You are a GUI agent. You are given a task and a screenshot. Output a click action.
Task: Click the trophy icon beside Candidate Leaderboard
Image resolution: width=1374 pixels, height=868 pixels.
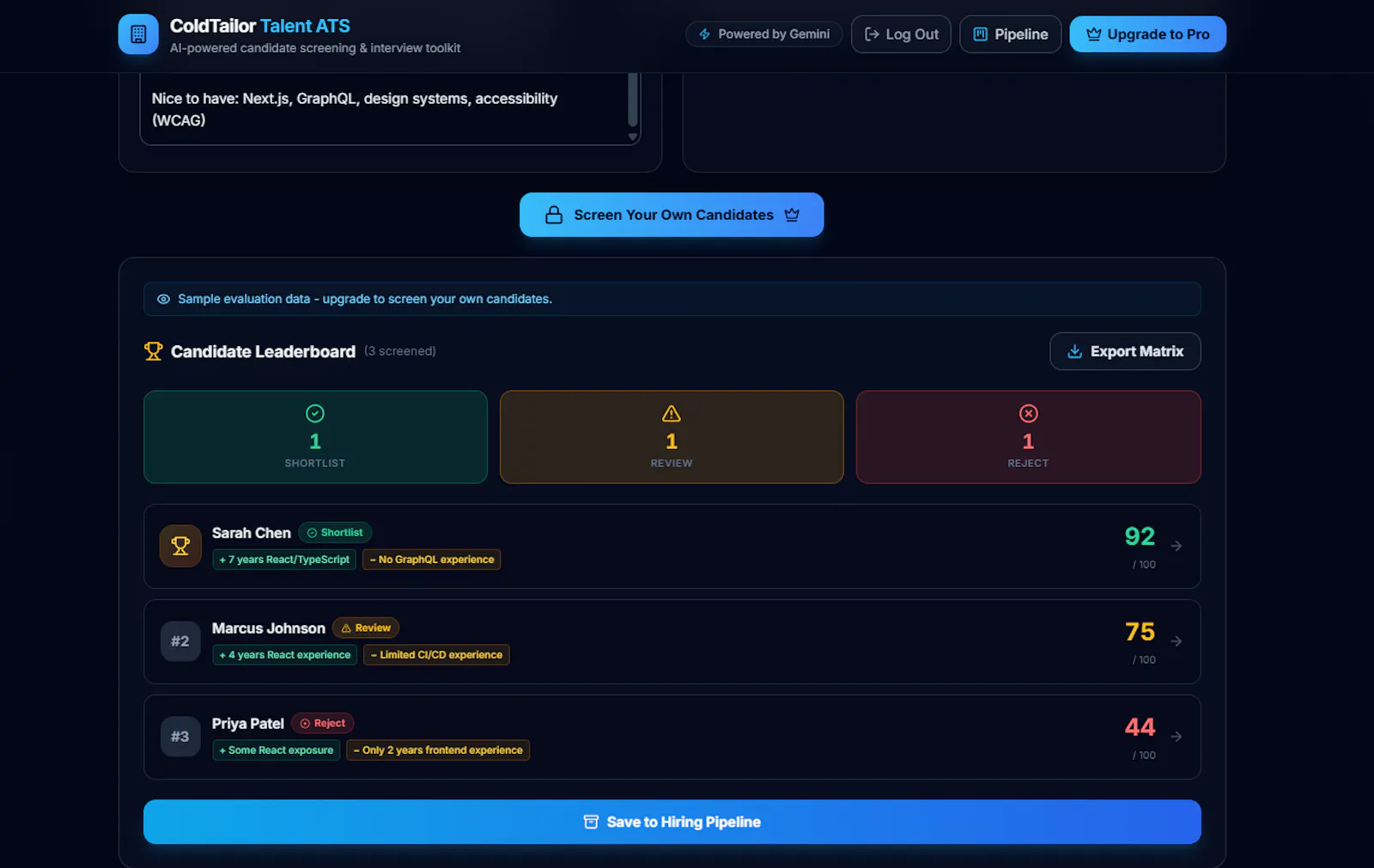tap(153, 351)
